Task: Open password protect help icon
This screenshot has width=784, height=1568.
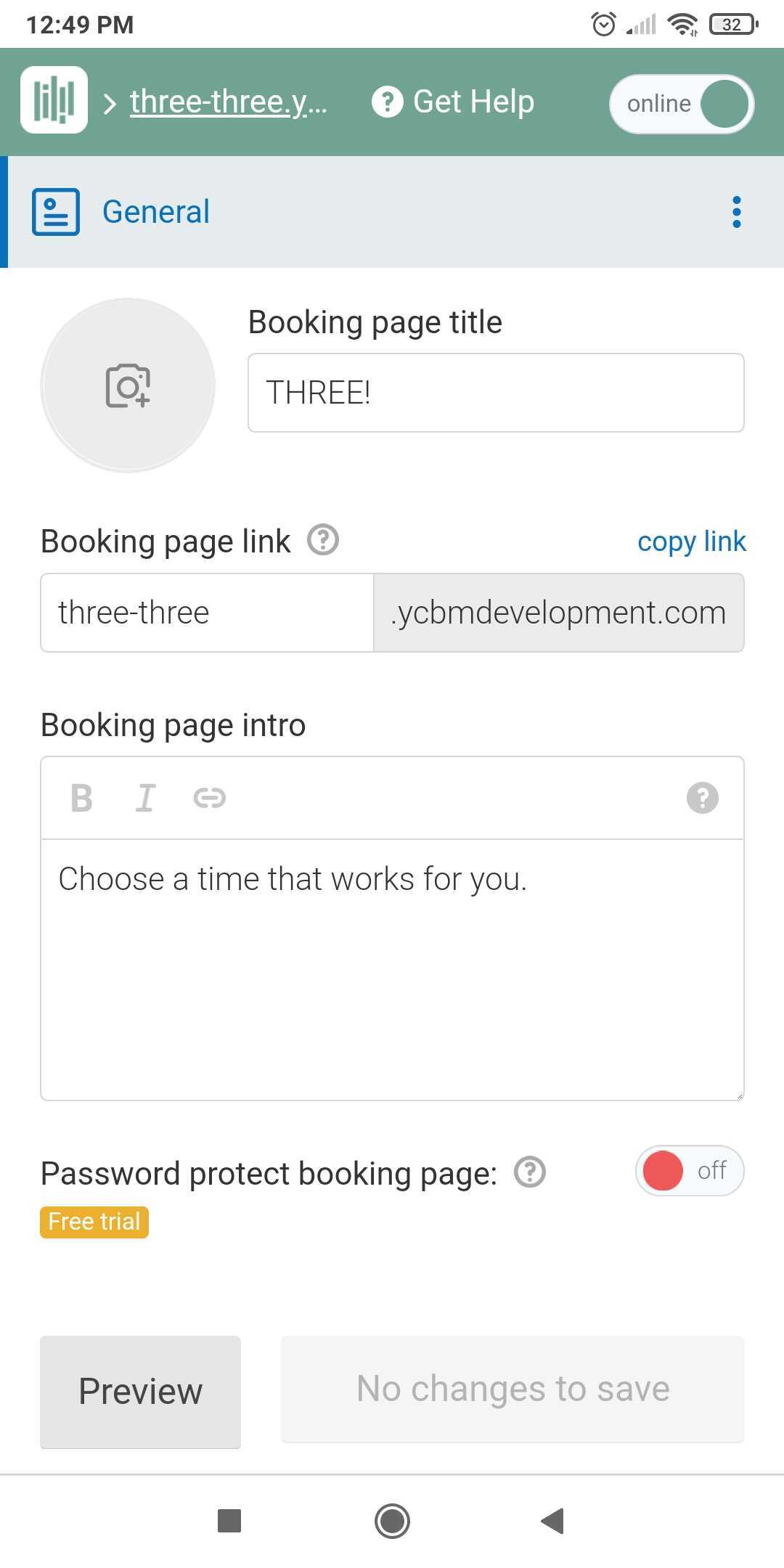Action: [530, 1172]
